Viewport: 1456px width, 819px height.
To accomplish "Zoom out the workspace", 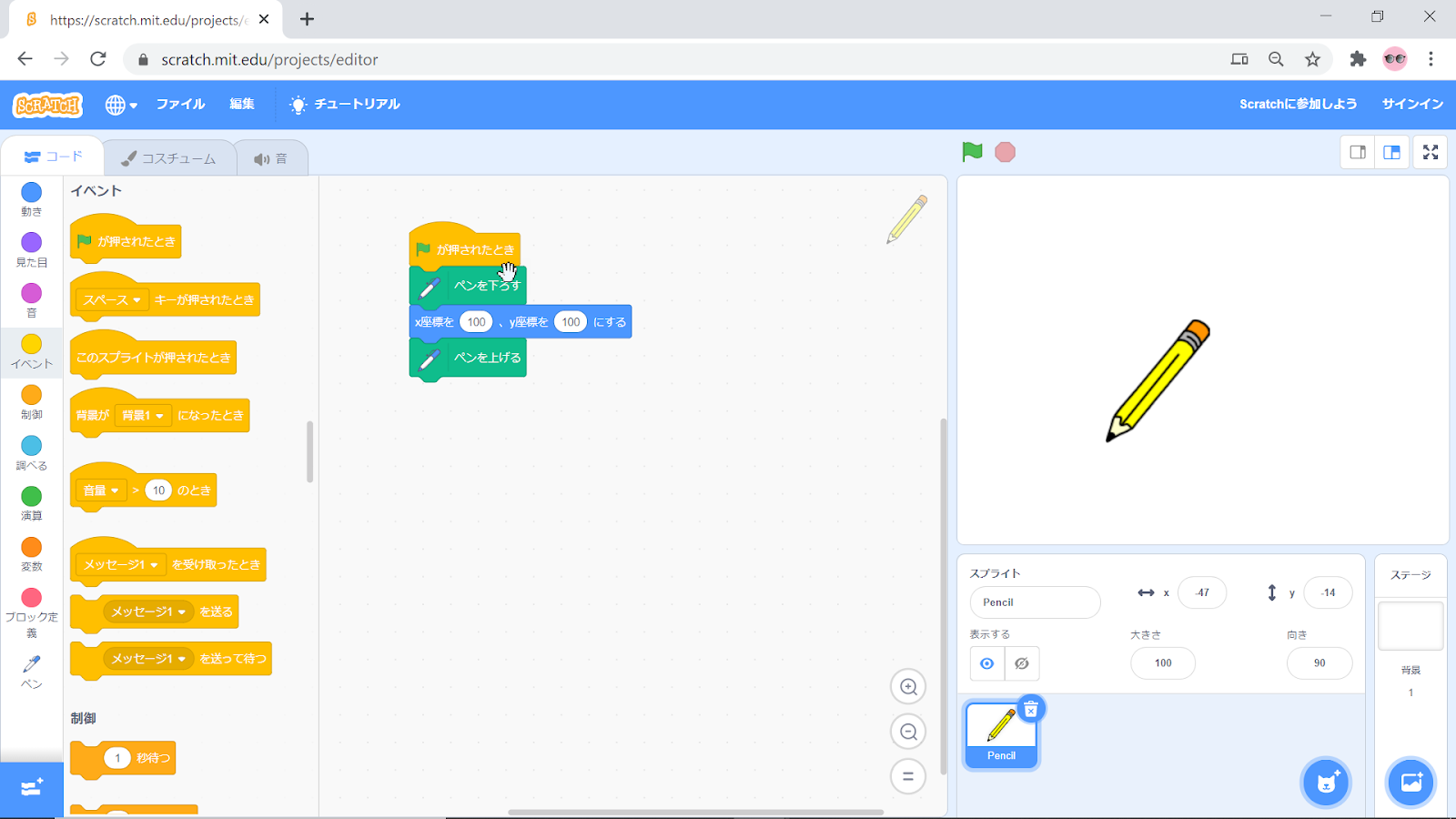I will point(908,732).
